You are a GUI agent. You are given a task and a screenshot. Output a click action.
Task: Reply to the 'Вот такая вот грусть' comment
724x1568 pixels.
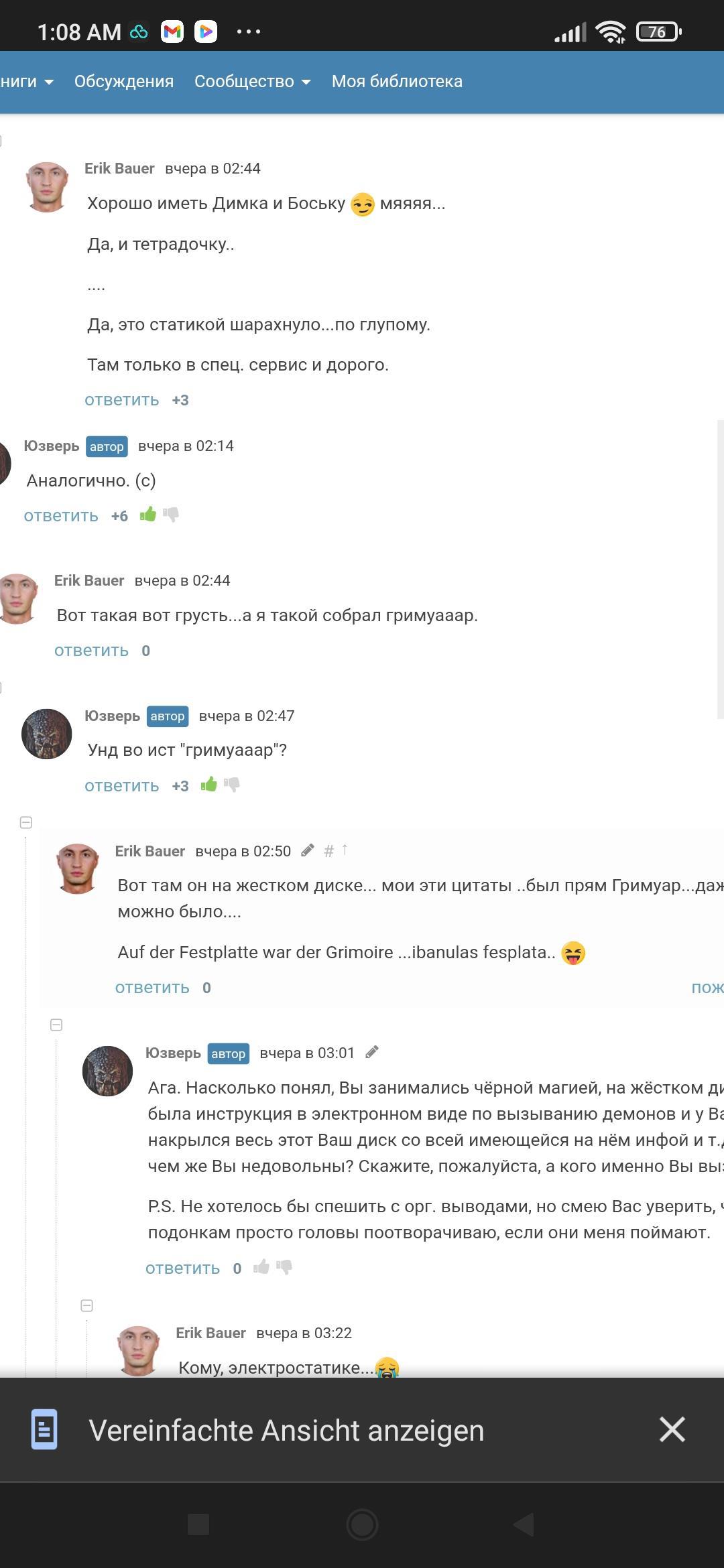click(91, 651)
